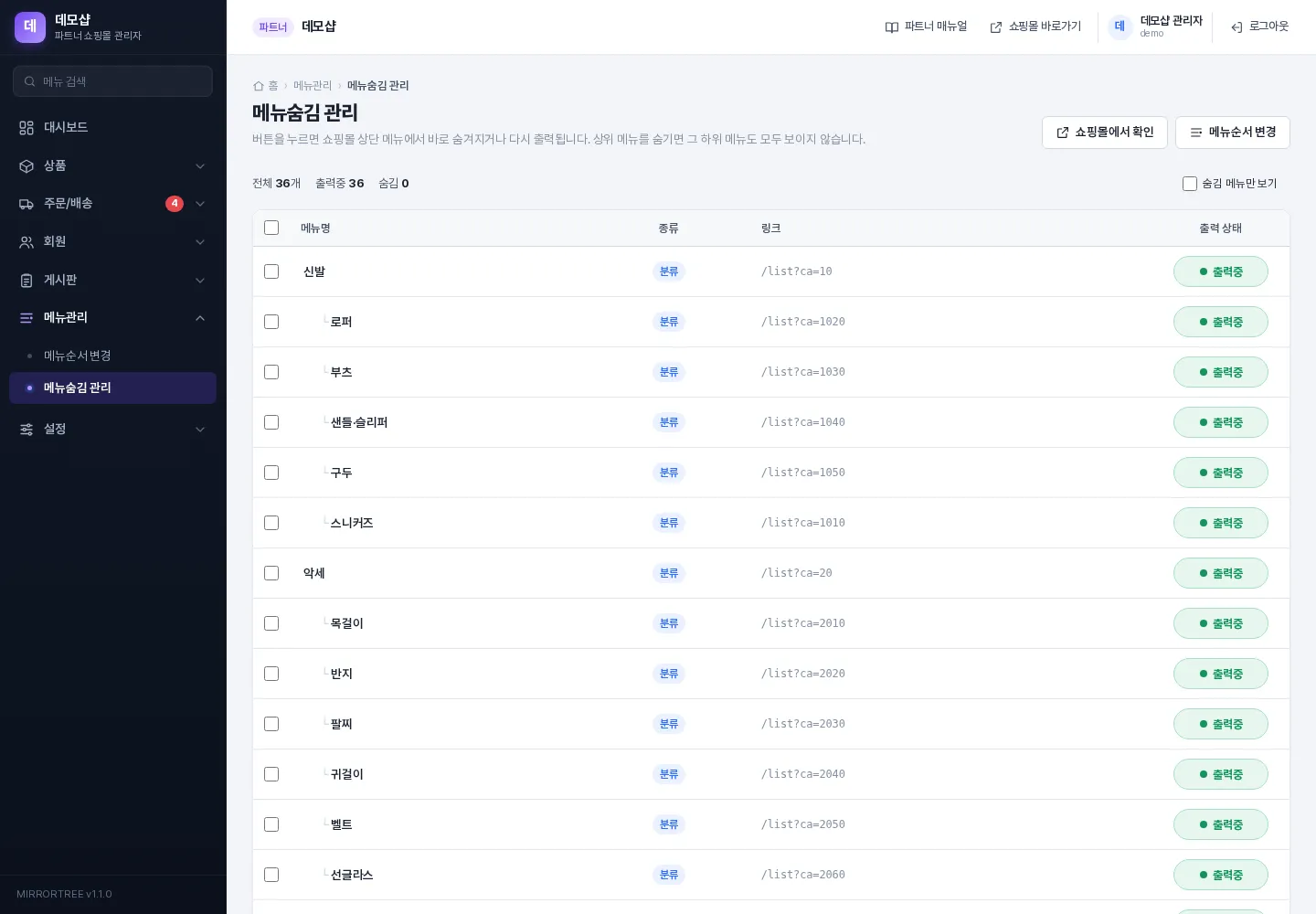
Task: Open 메뉴순서변경 in the sidebar submenu
Action: [112, 356]
